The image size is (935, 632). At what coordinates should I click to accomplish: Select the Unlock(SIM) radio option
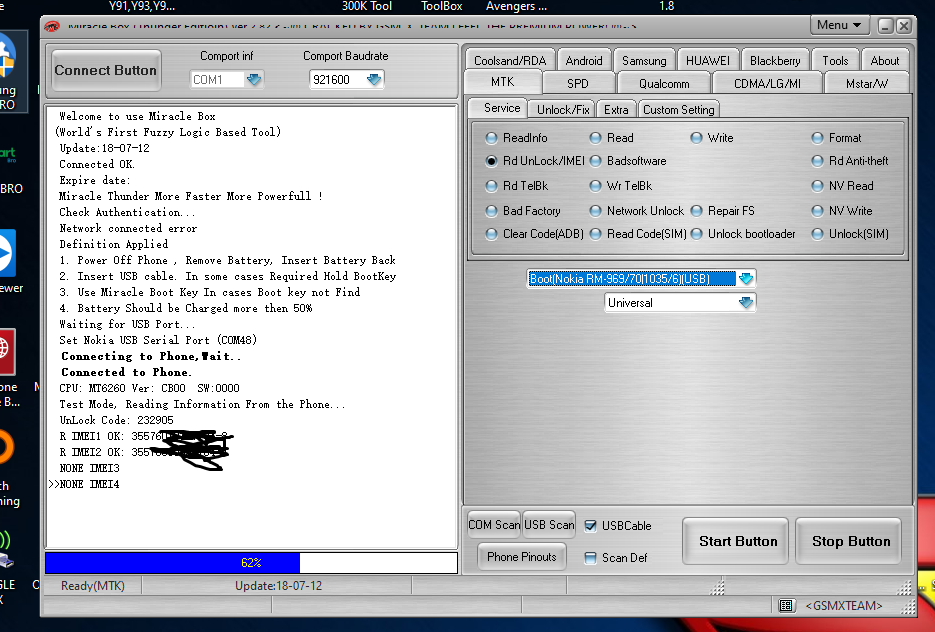818,234
